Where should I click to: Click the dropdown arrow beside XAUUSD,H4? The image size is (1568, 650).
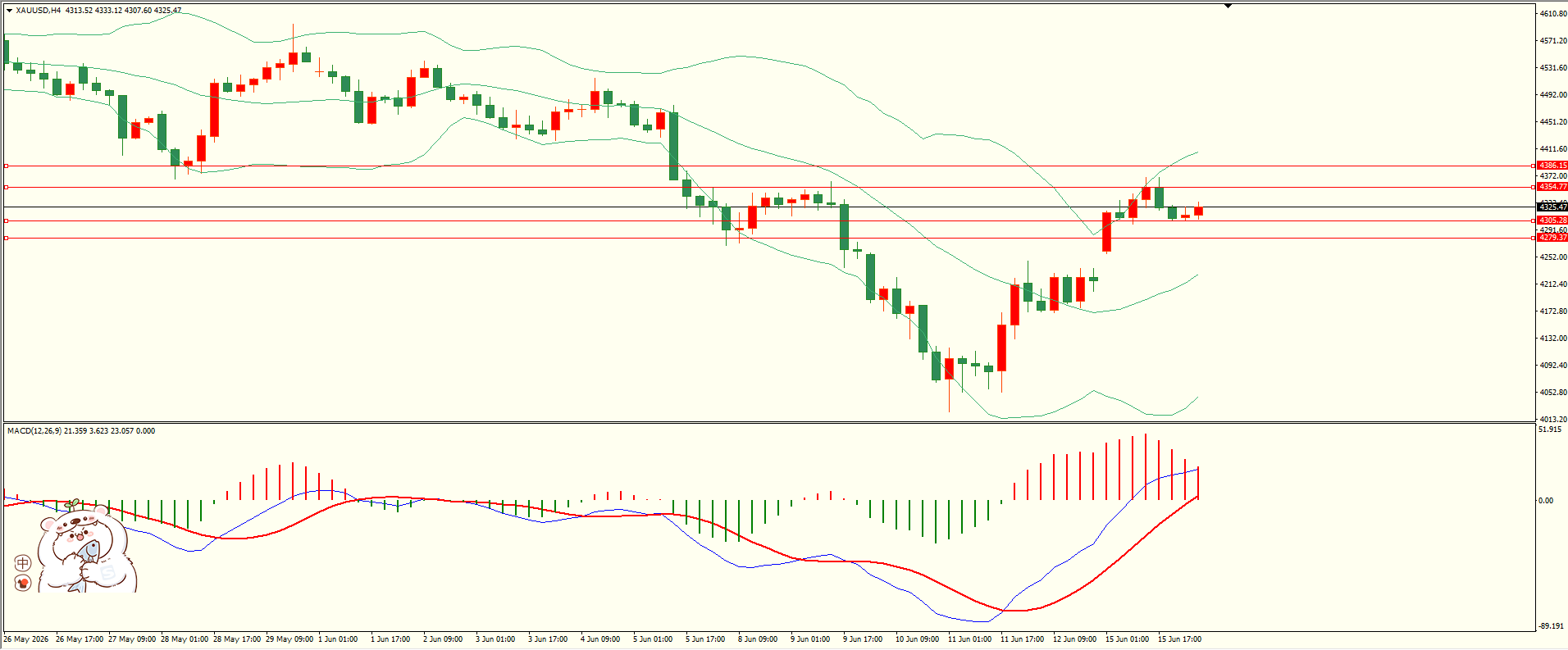9,11
